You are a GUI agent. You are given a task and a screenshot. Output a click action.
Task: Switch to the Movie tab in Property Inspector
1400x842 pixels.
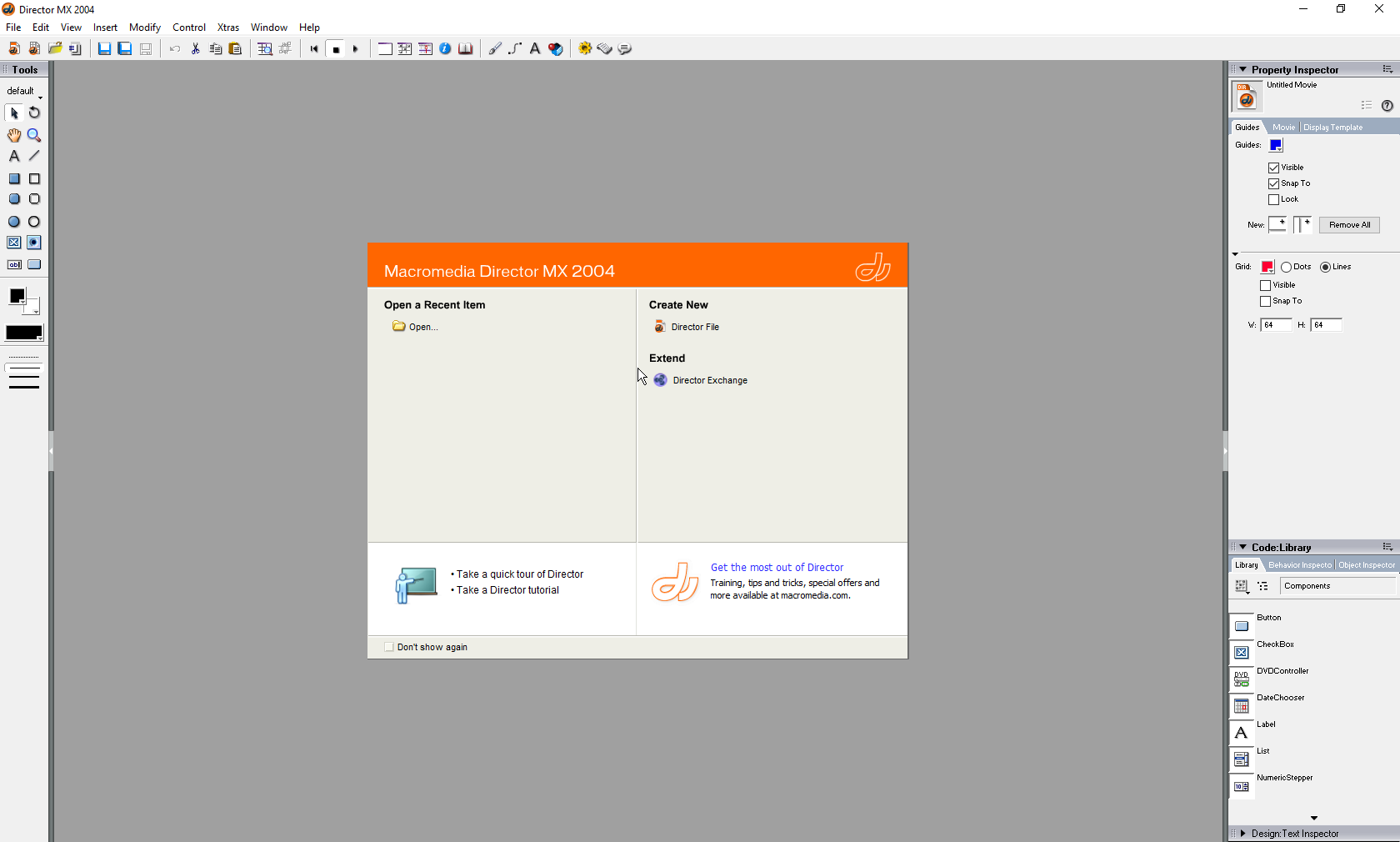point(1283,127)
